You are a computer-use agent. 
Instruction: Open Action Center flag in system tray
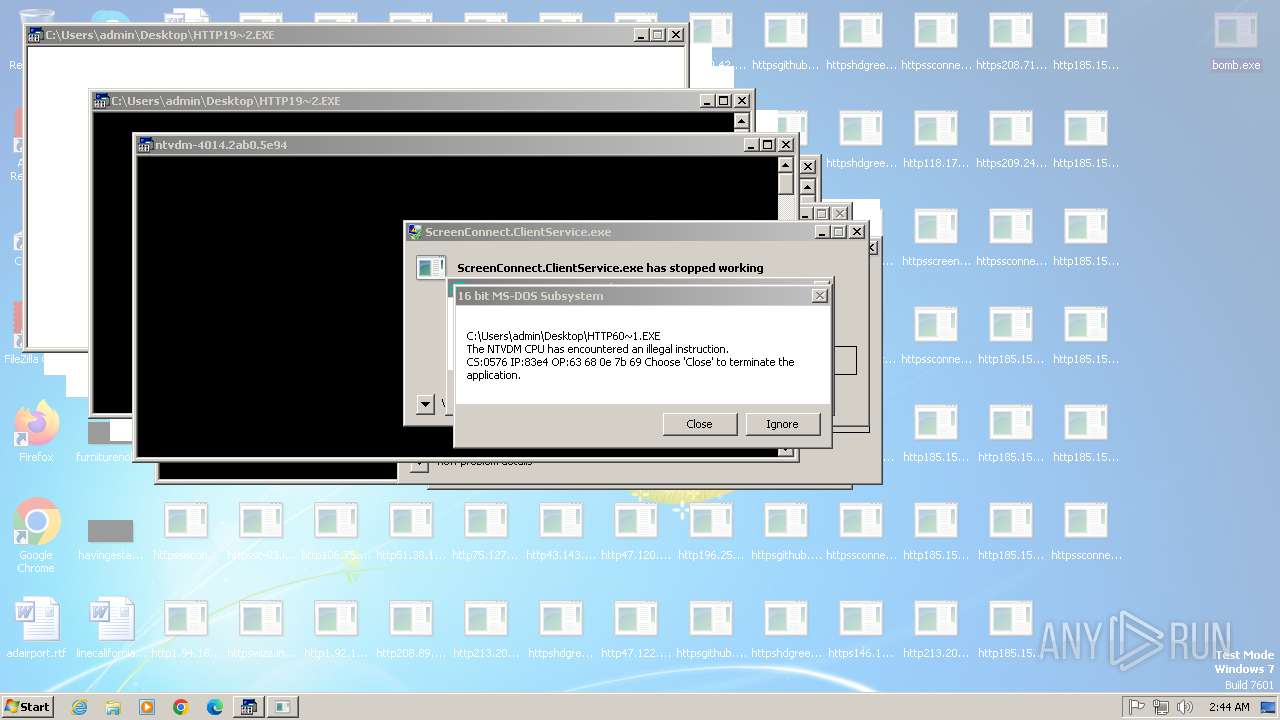point(1137,707)
